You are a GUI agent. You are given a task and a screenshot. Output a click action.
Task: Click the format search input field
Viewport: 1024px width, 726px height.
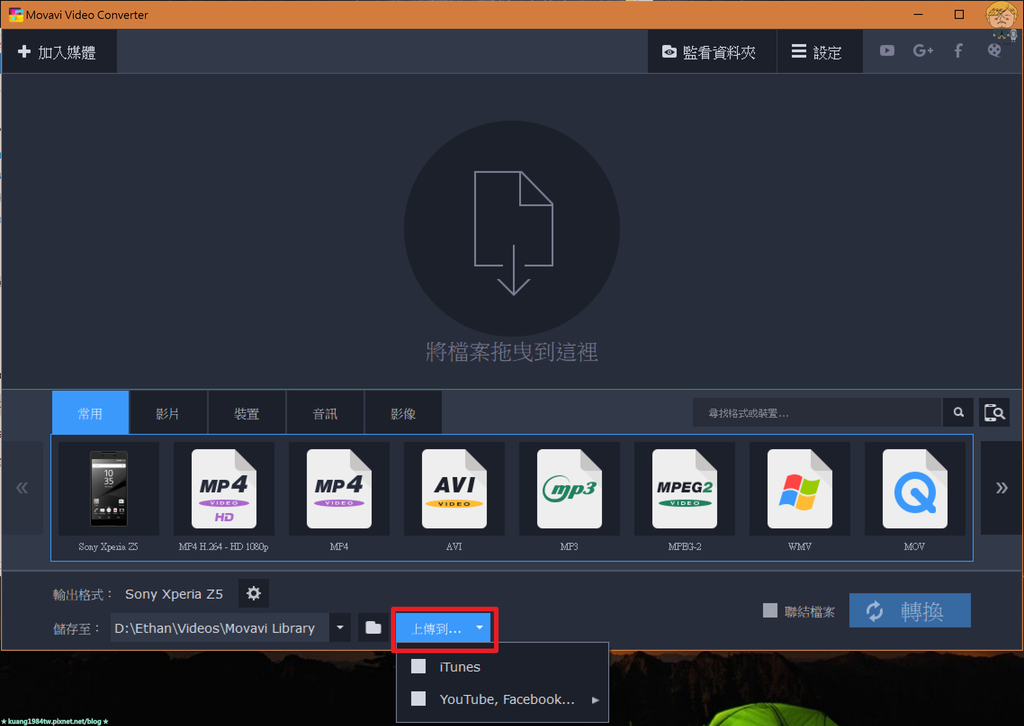tap(817, 413)
